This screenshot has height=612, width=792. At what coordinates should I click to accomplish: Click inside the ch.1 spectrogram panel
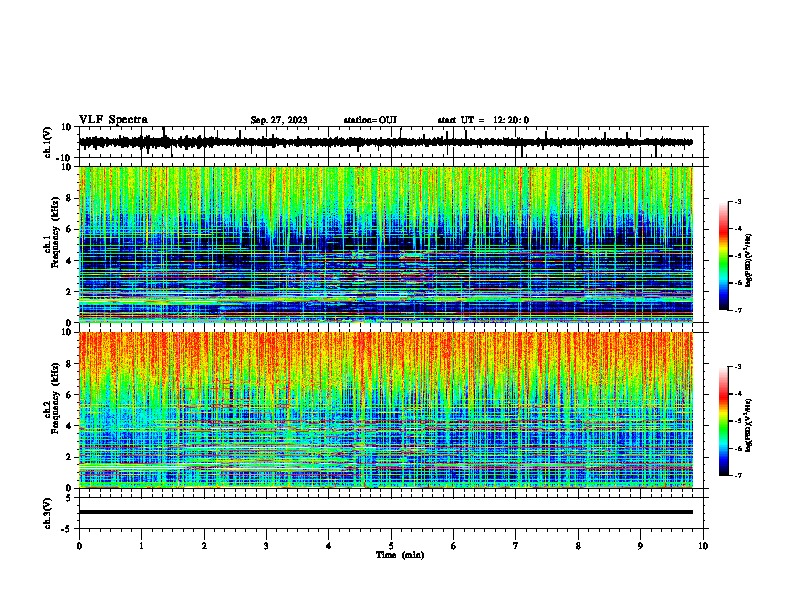pyautogui.click(x=385, y=244)
